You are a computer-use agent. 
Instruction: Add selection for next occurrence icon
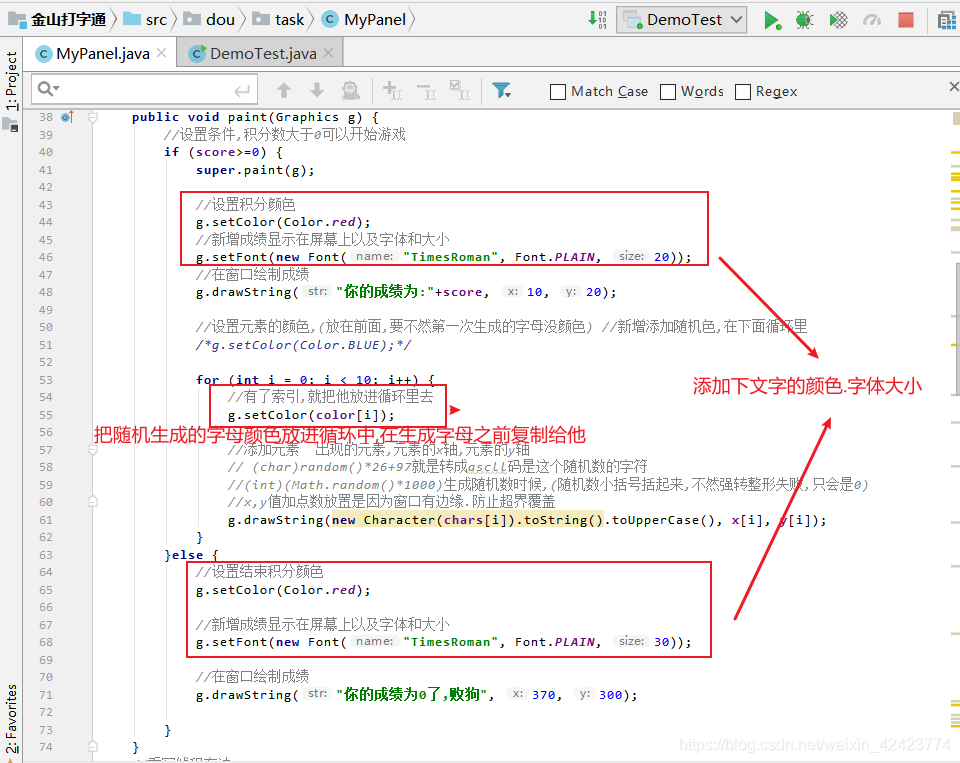[x=392, y=91]
